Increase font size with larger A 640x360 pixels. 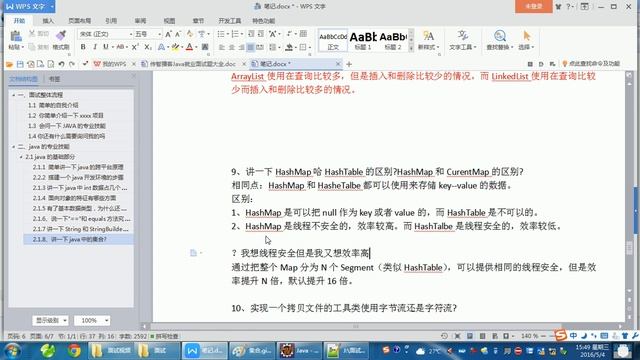pos(168,34)
